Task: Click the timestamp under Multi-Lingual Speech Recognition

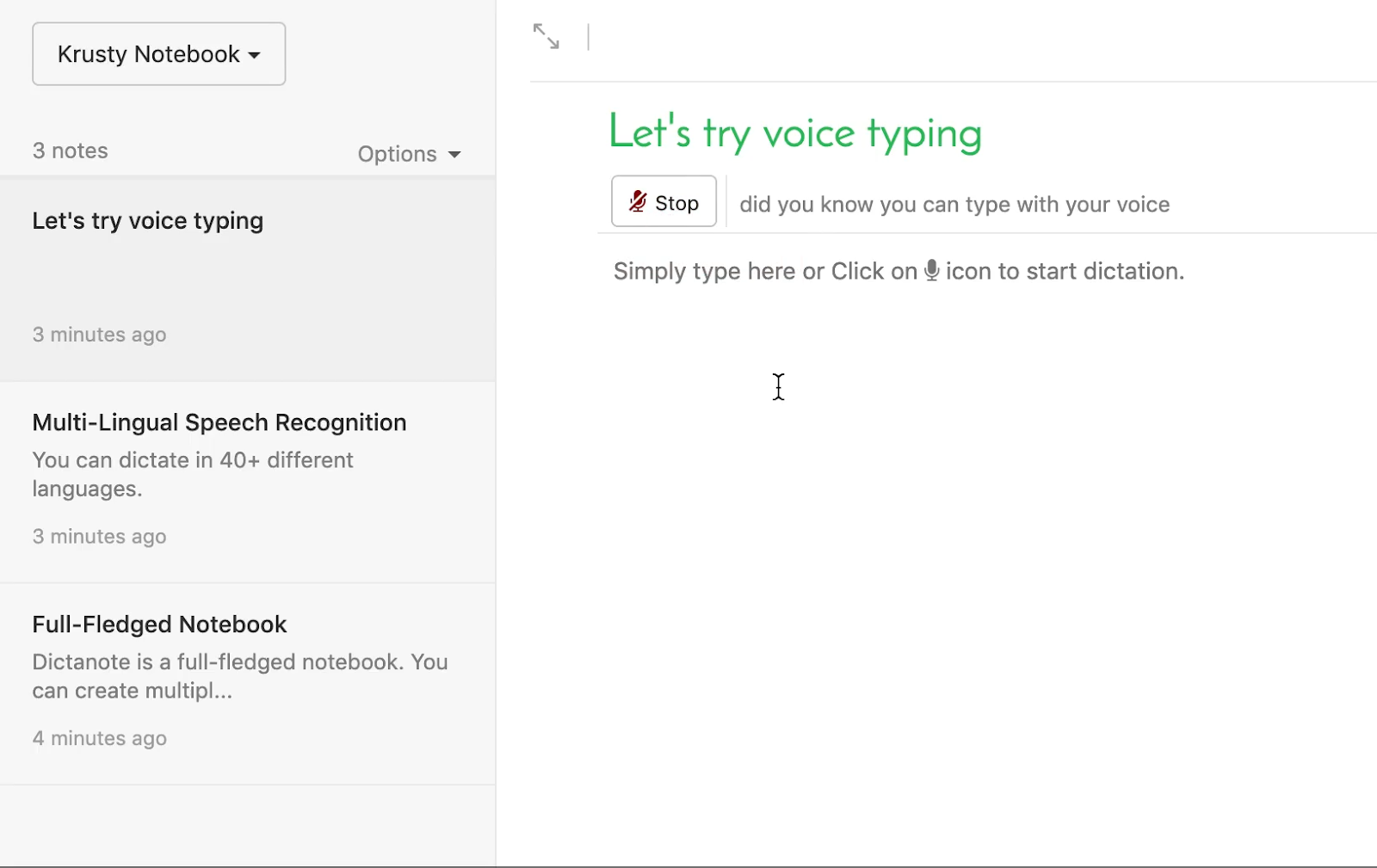Action: pyautogui.click(x=100, y=537)
